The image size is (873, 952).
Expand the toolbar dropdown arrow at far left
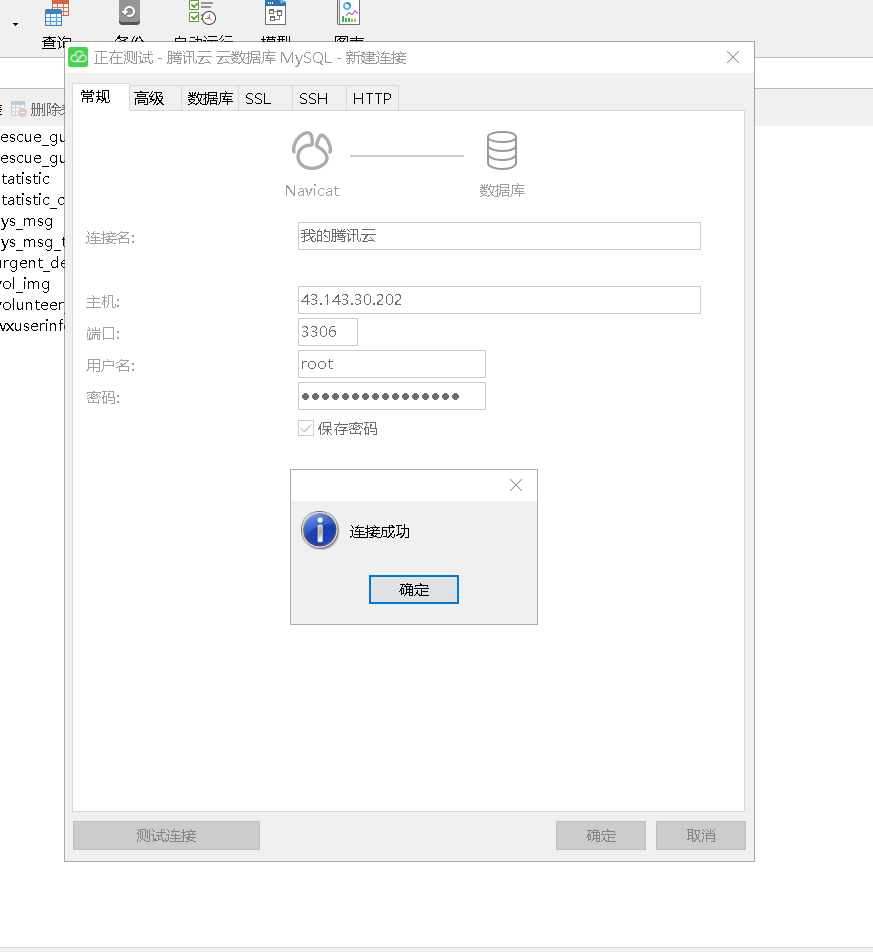[x=16, y=24]
